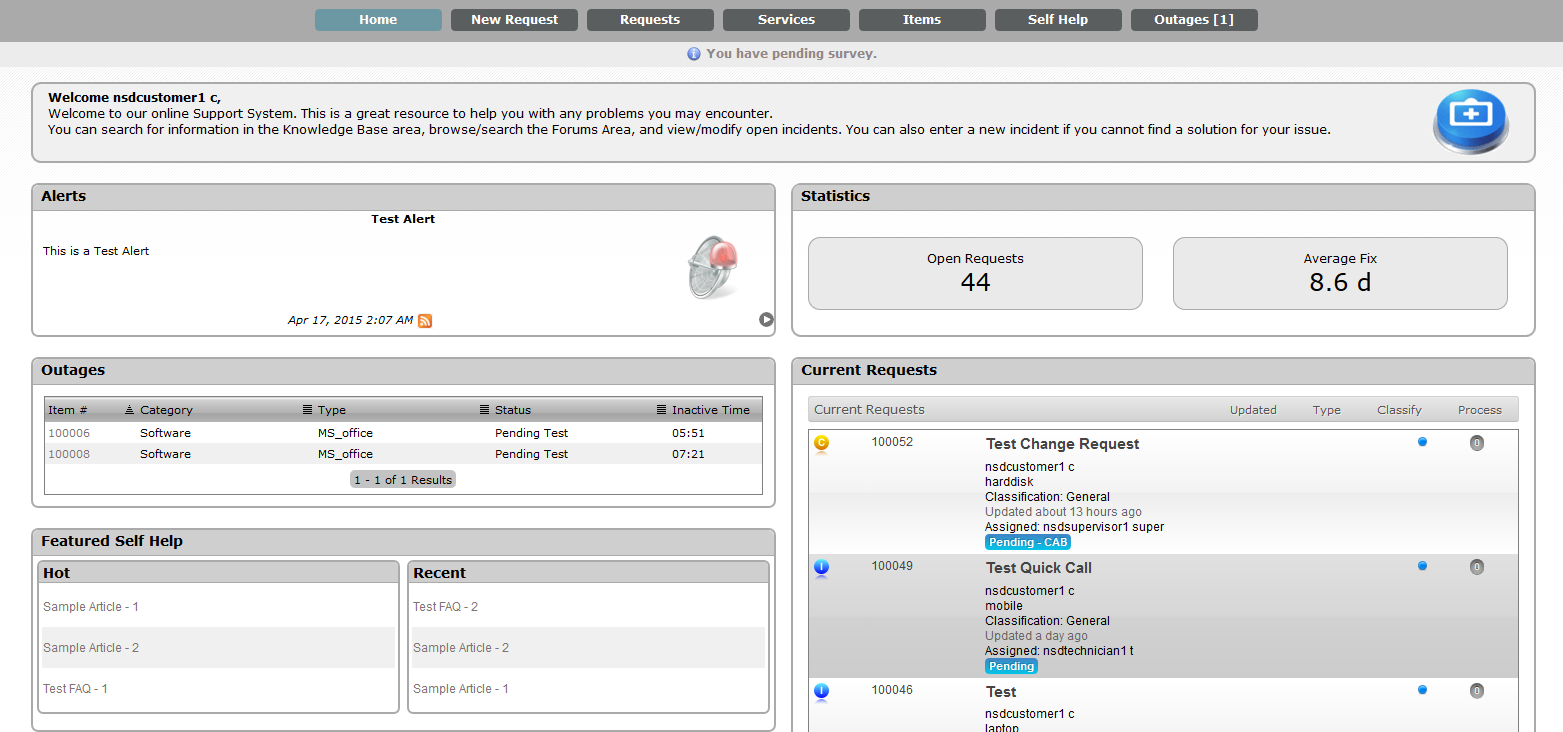Open the Outages [1] tab
The height and width of the screenshot is (732, 1563).
coord(1194,20)
